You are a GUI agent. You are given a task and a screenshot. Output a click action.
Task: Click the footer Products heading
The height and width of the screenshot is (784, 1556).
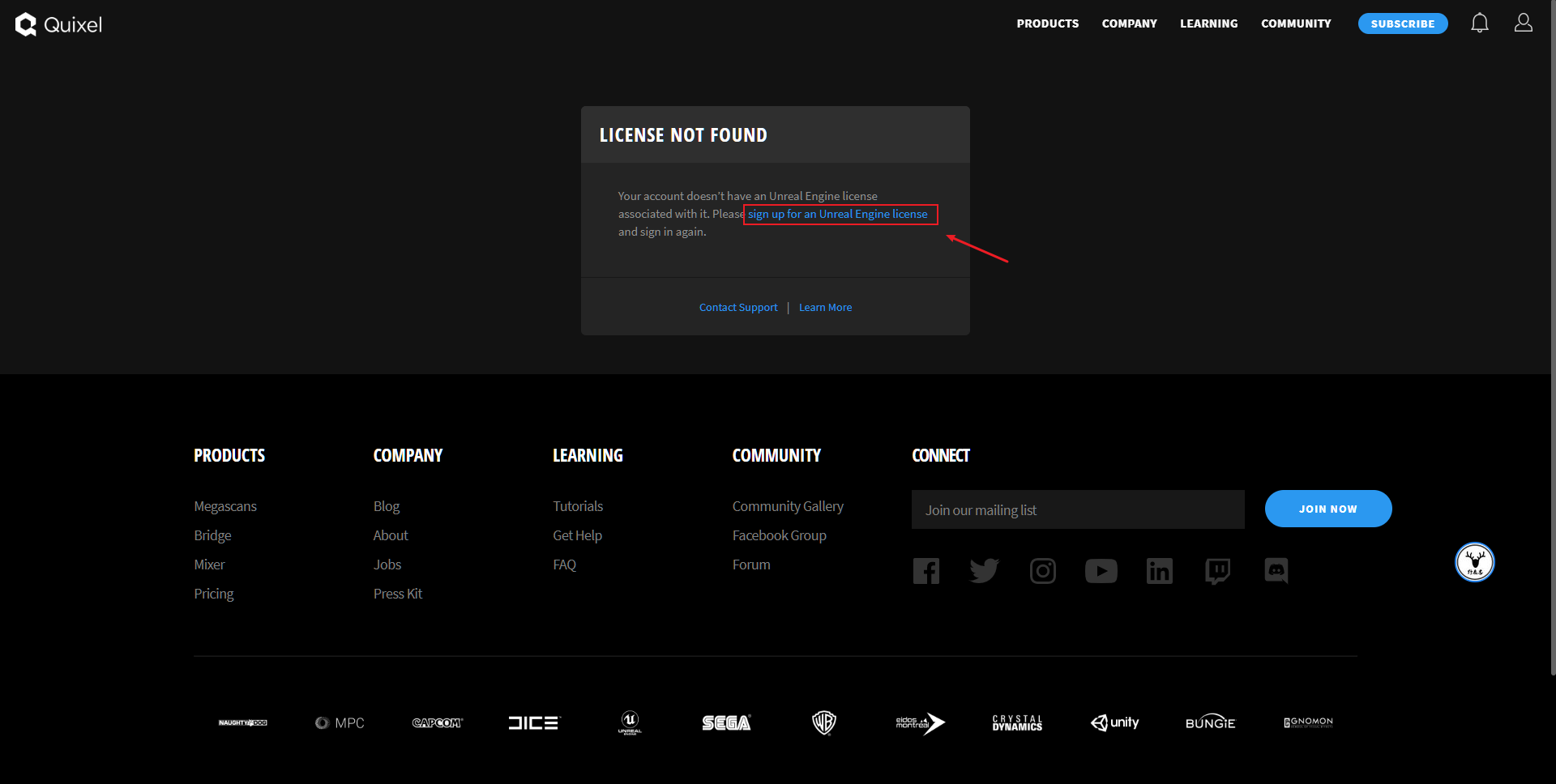click(x=229, y=455)
